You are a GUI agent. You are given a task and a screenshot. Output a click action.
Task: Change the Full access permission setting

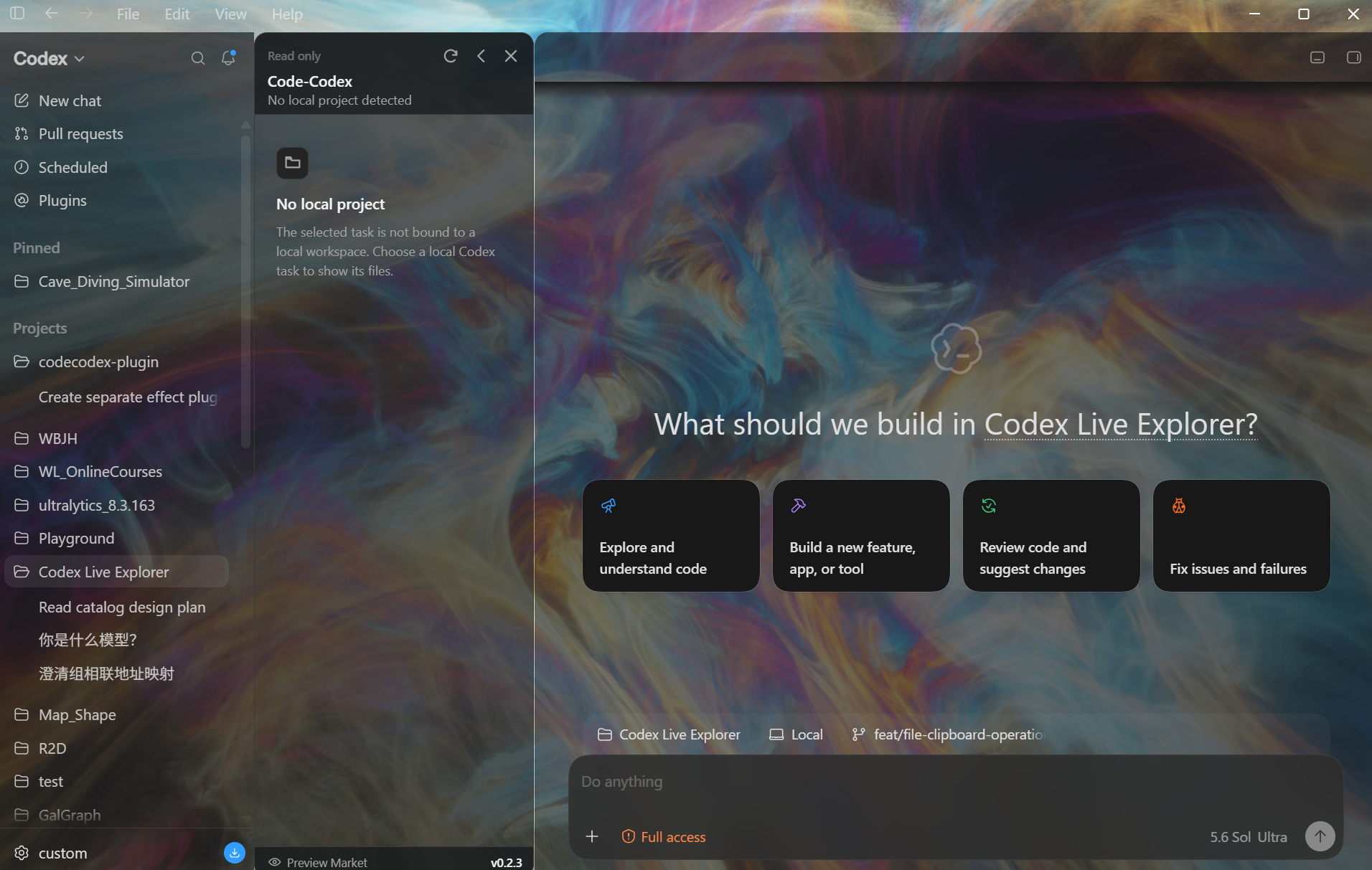click(664, 837)
